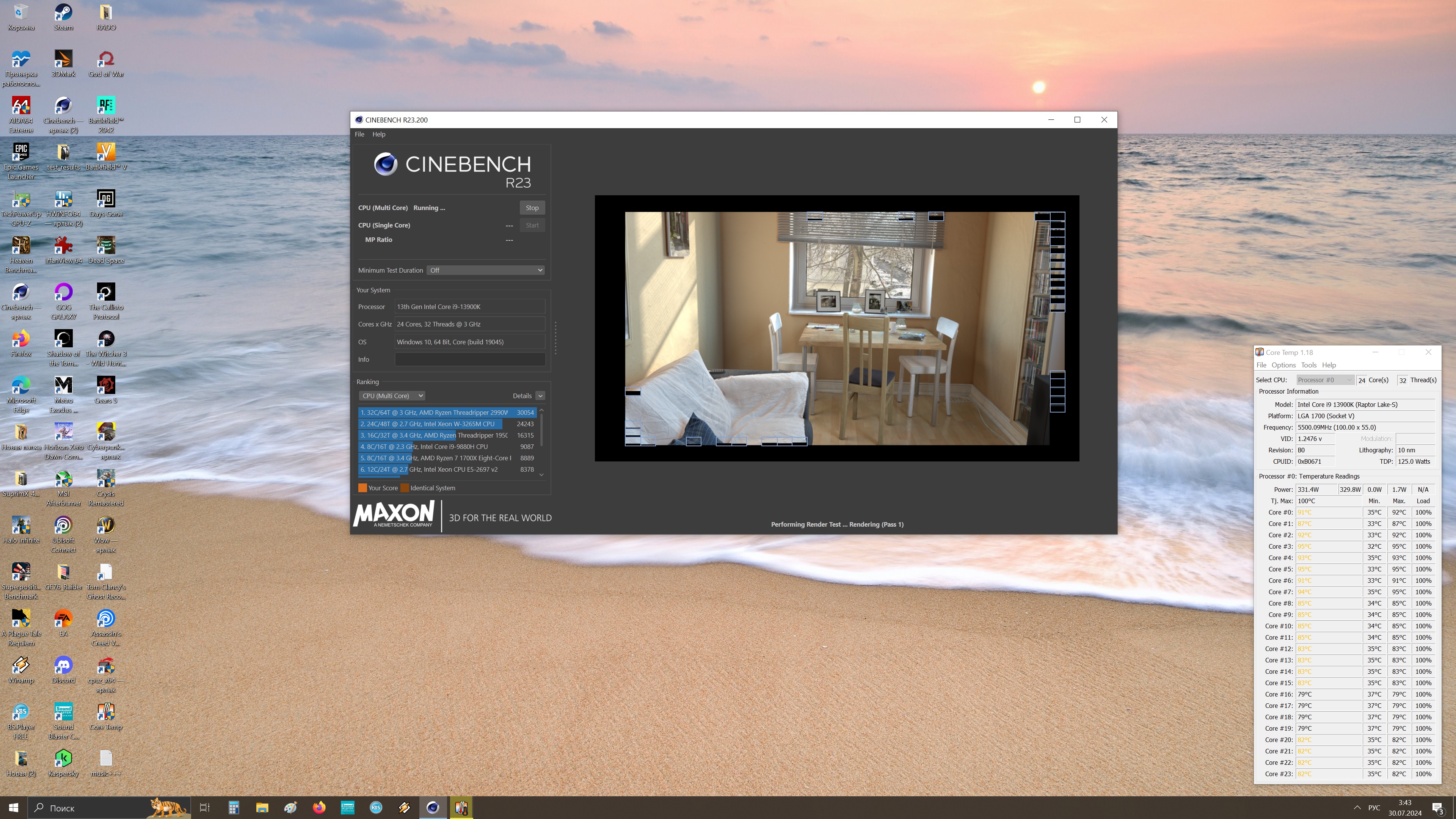Open the CPU (Multi Core) ranking dropdown
This screenshot has width=1456, height=819.
coord(392,395)
